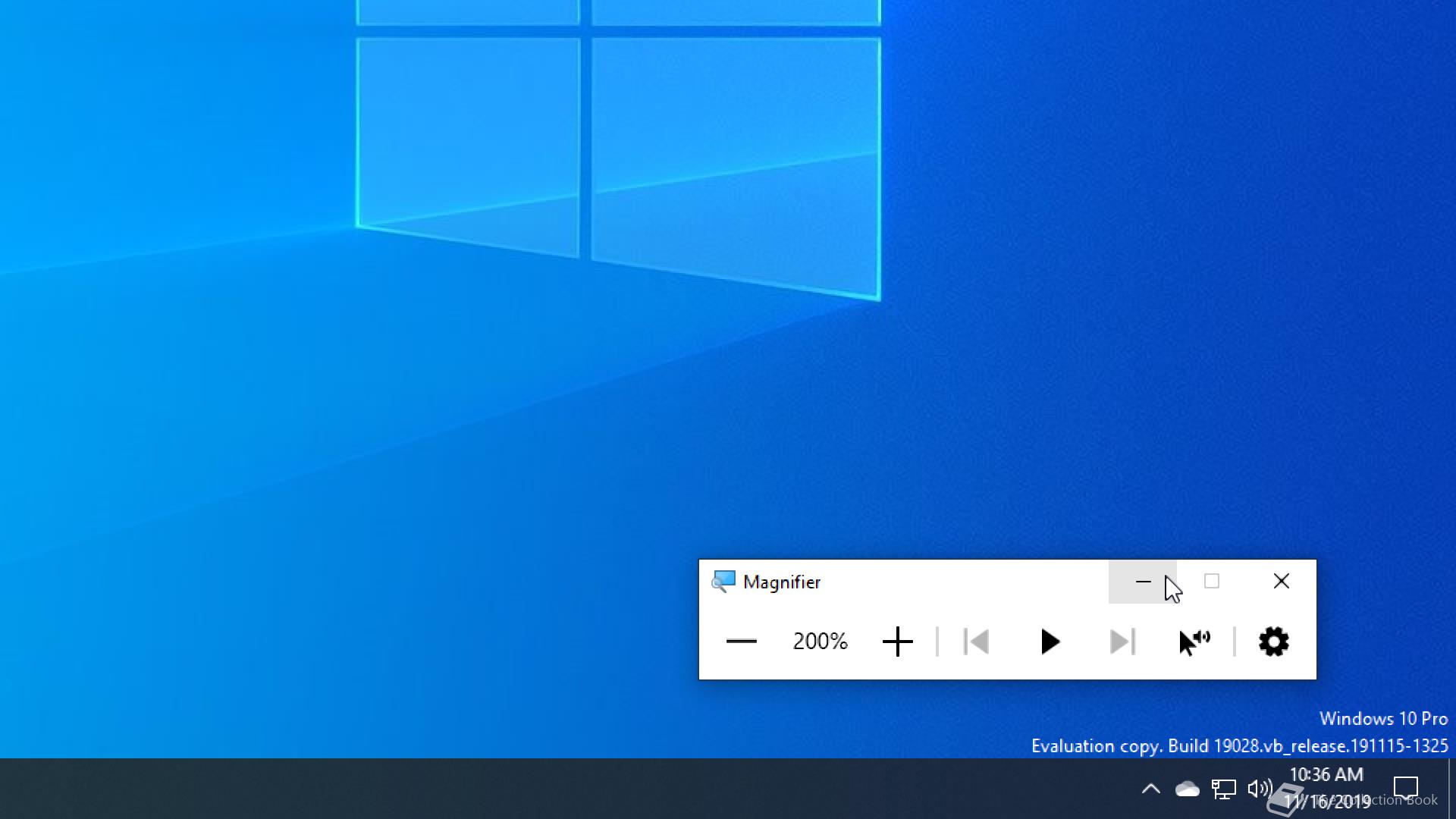The width and height of the screenshot is (1456, 819).
Task: Open OneDrive cloud icon in tray
Action: 1187,789
